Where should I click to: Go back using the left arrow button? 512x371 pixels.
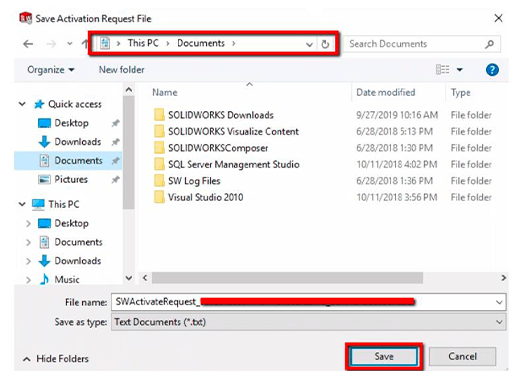28,44
